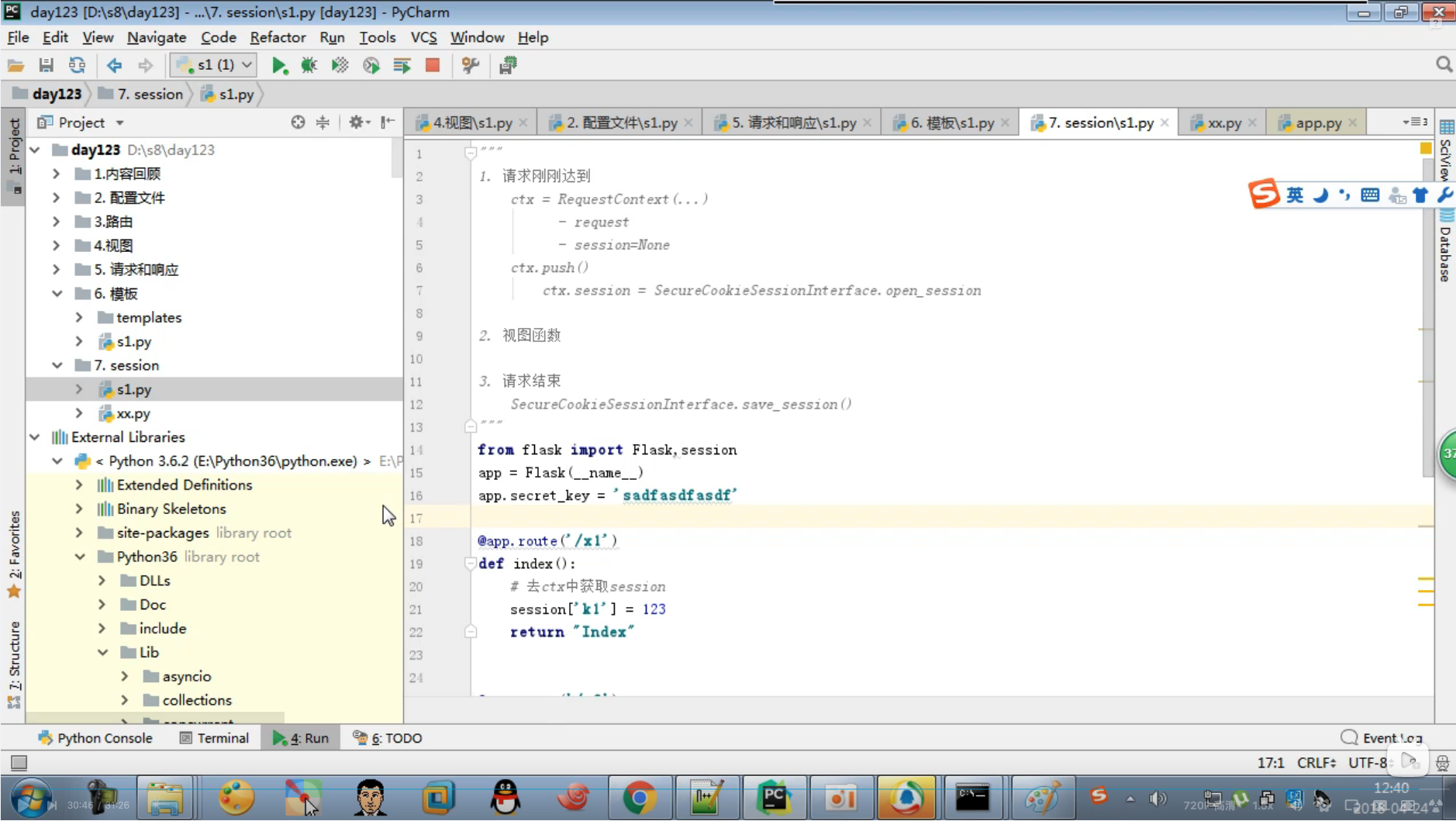Expand the site-packages library root
This screenshot has height=821, width=1456.
[79, 533]
